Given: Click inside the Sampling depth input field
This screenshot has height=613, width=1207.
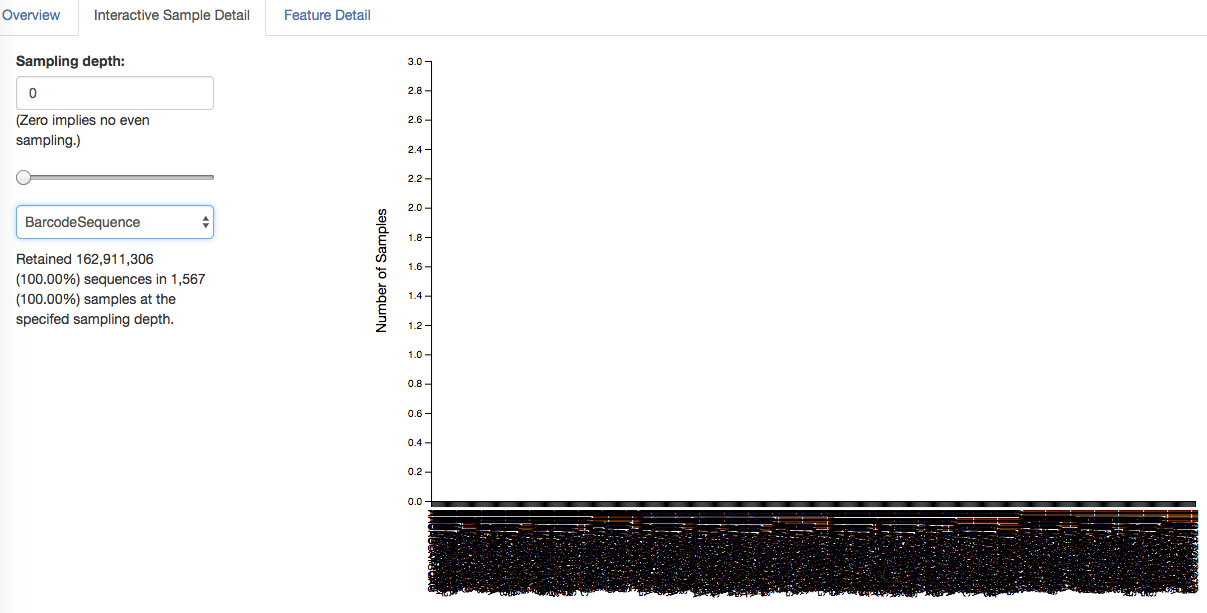Looking at the screenshot, I should click(x=114, y=92).
